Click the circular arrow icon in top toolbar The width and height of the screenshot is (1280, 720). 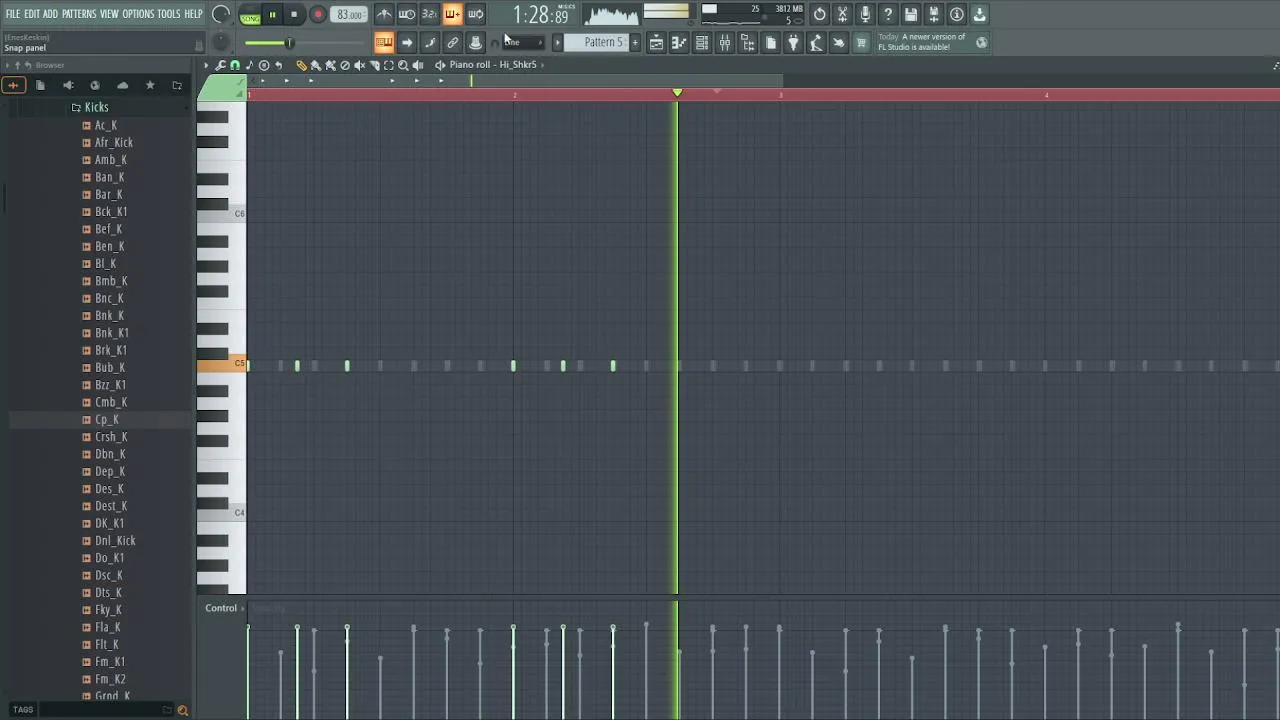(x=820, y=14)
